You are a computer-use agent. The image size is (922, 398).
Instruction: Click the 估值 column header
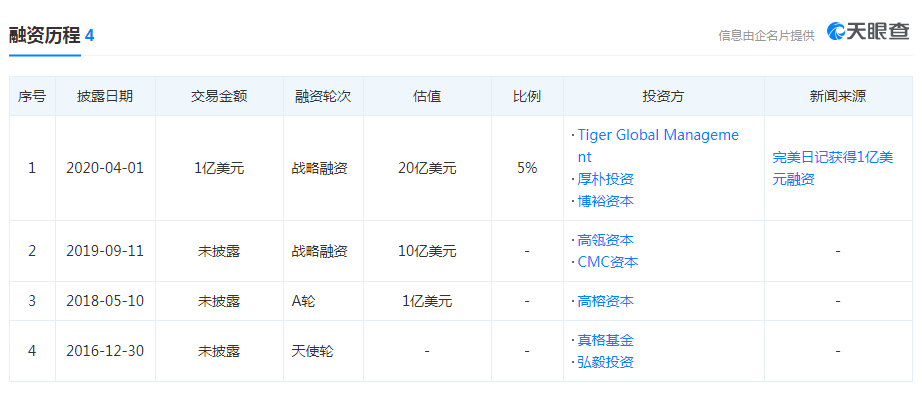427,96
